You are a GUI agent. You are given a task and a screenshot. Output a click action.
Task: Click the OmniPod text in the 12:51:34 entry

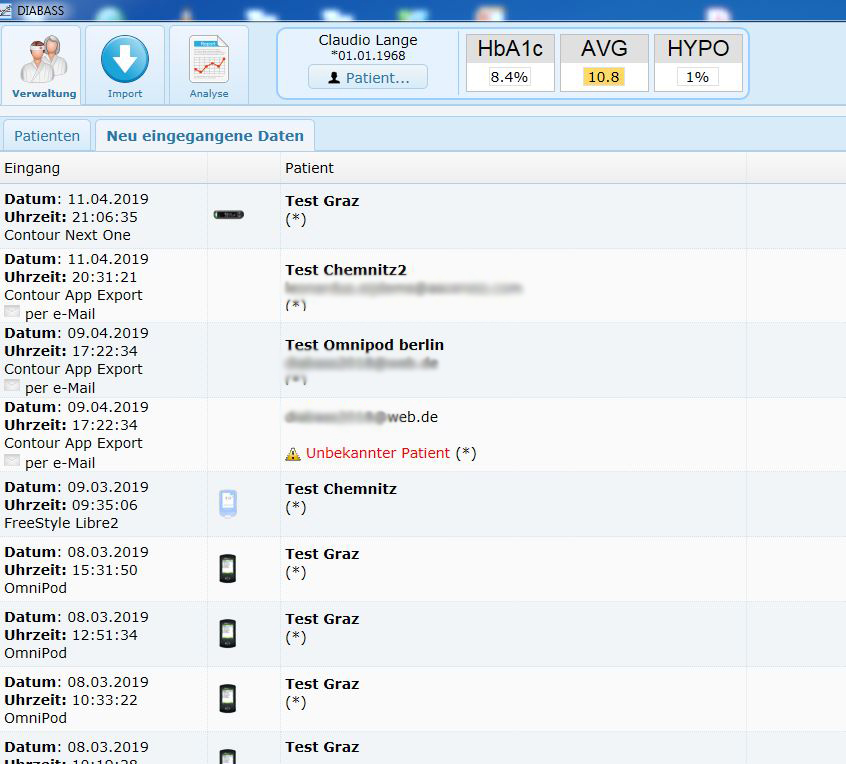36,653
